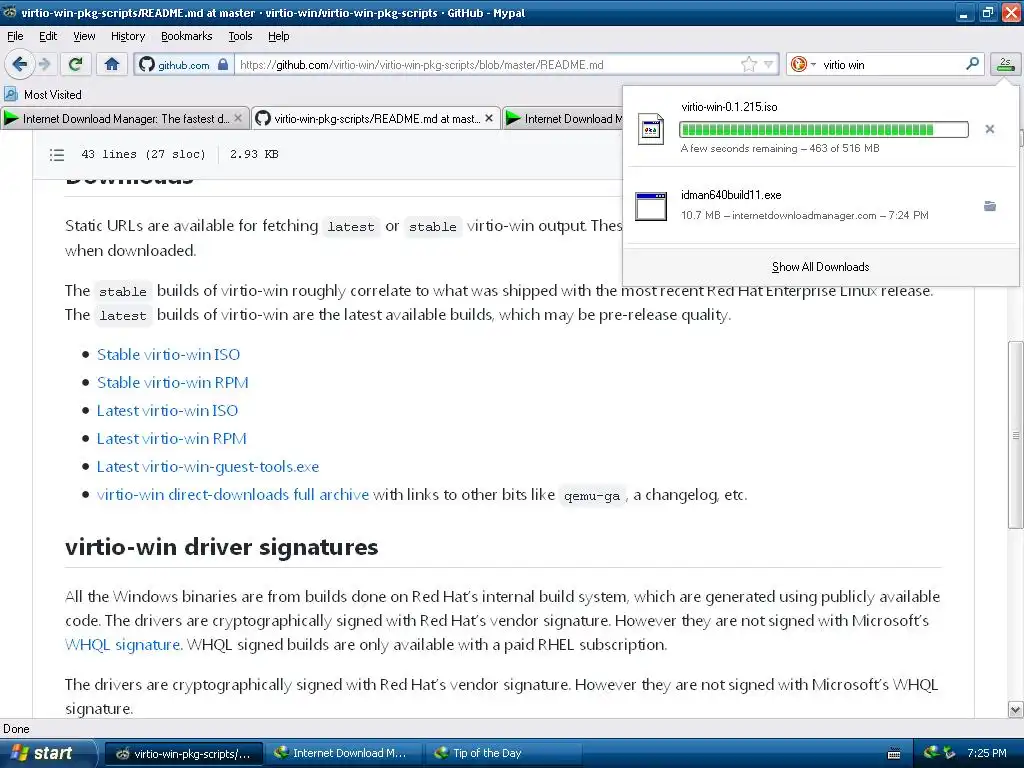Image resolution: width=1024 pixels, height=768 pixels.
Task: Click the padlock secure connection icon
Action: point(223,64)
